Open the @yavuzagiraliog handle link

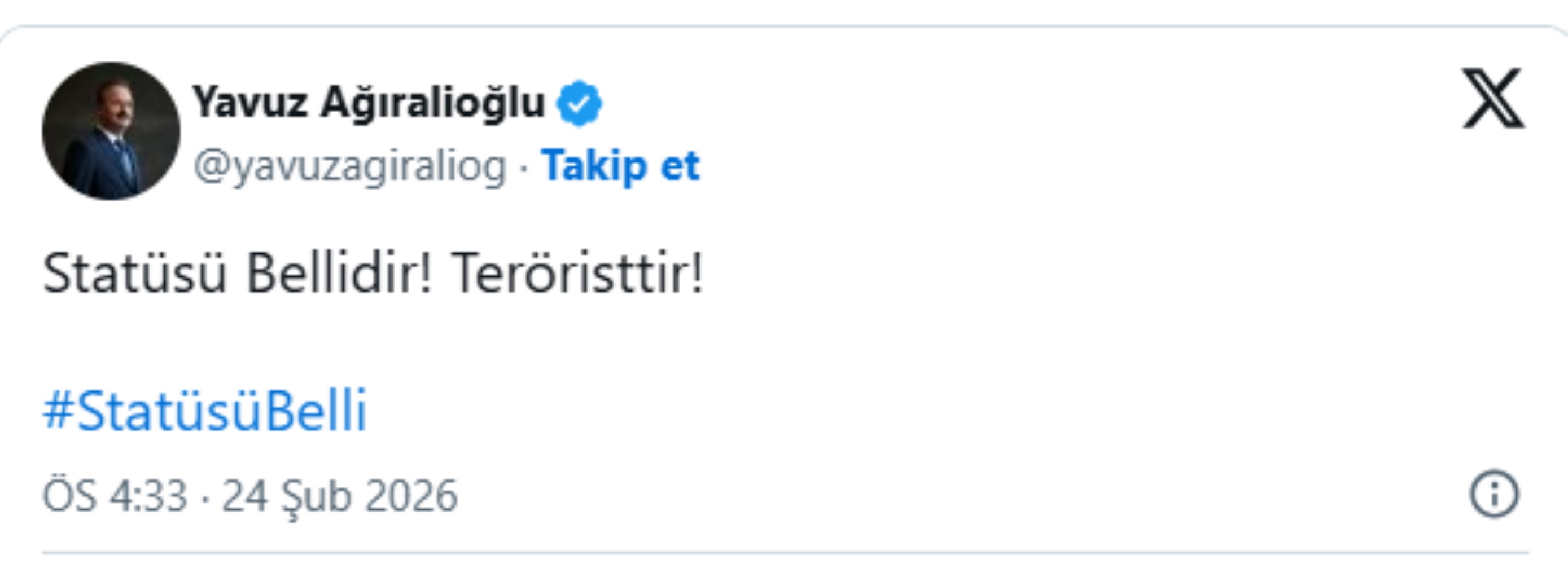(x=350, y=166)
